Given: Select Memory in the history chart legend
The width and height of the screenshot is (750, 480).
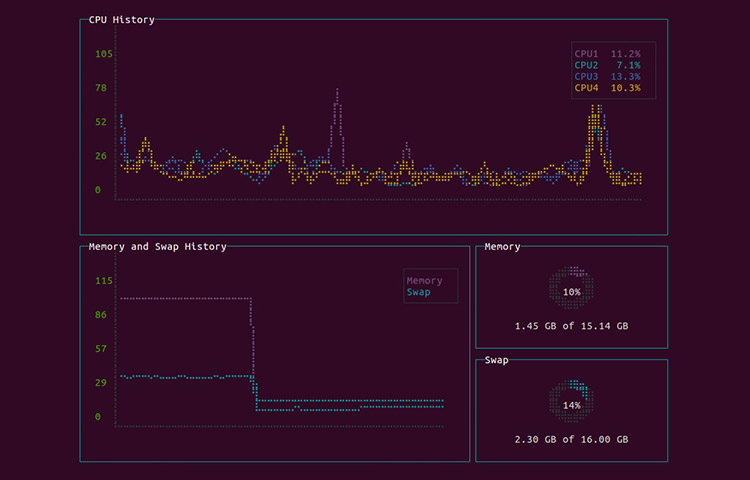Looking at the screenshot, I should [x=424, y=281].
